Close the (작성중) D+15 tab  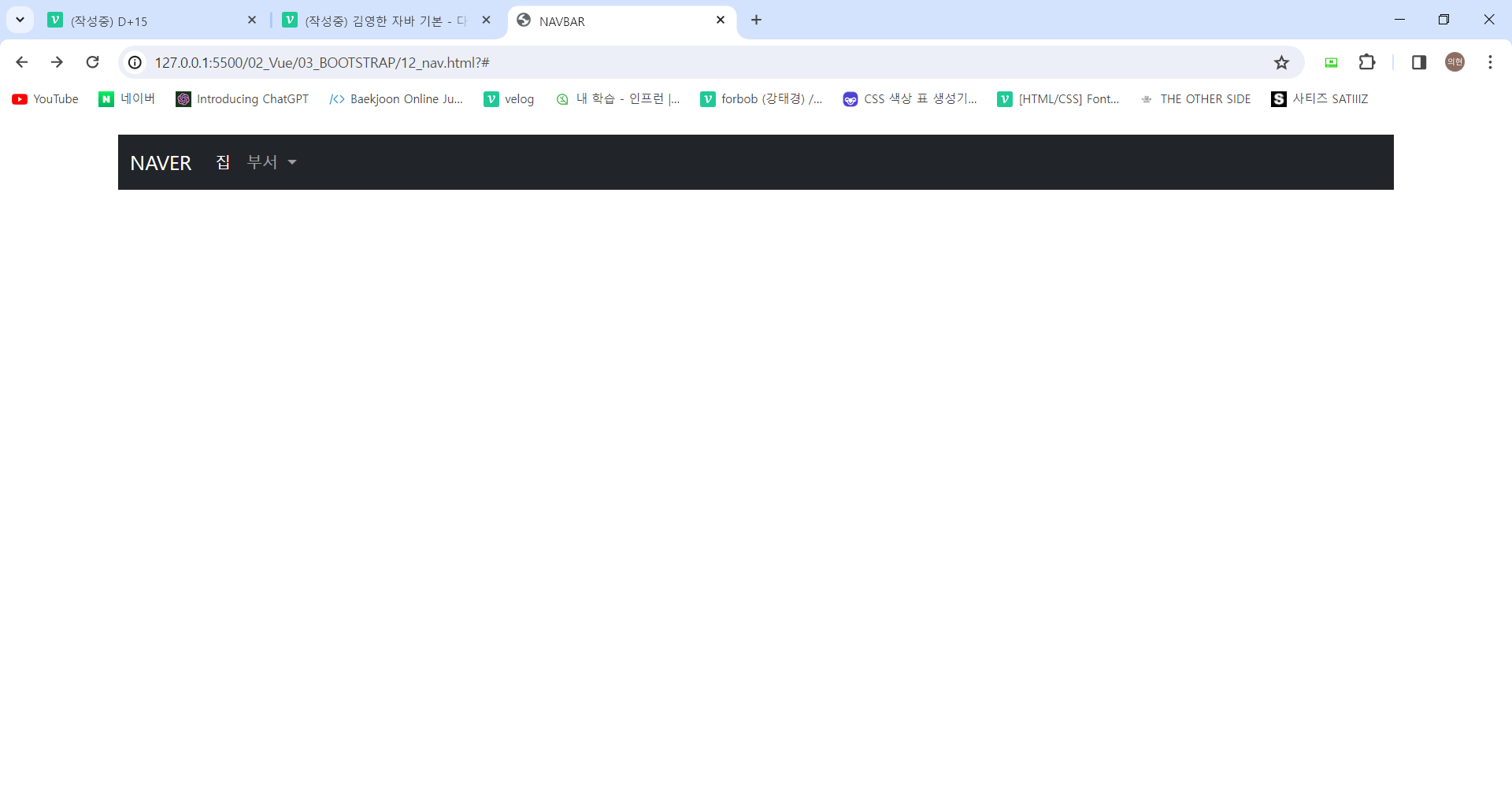coord(252,20)
